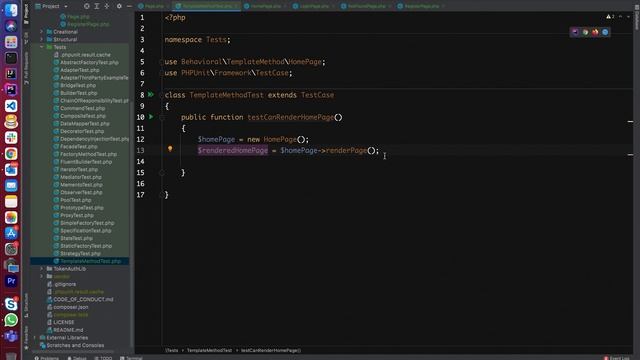The height and width of the screenshot is (360, 640).
Task: Expand External Libraries node
Action: [35, 338]
